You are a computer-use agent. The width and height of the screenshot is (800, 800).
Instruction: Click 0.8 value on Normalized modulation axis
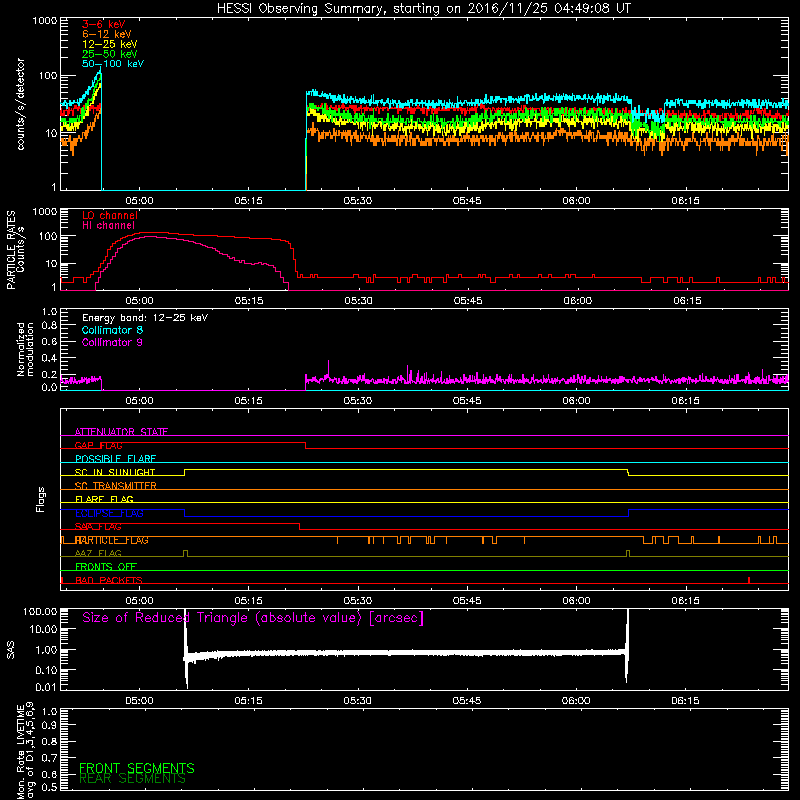[x=49, y=326]
